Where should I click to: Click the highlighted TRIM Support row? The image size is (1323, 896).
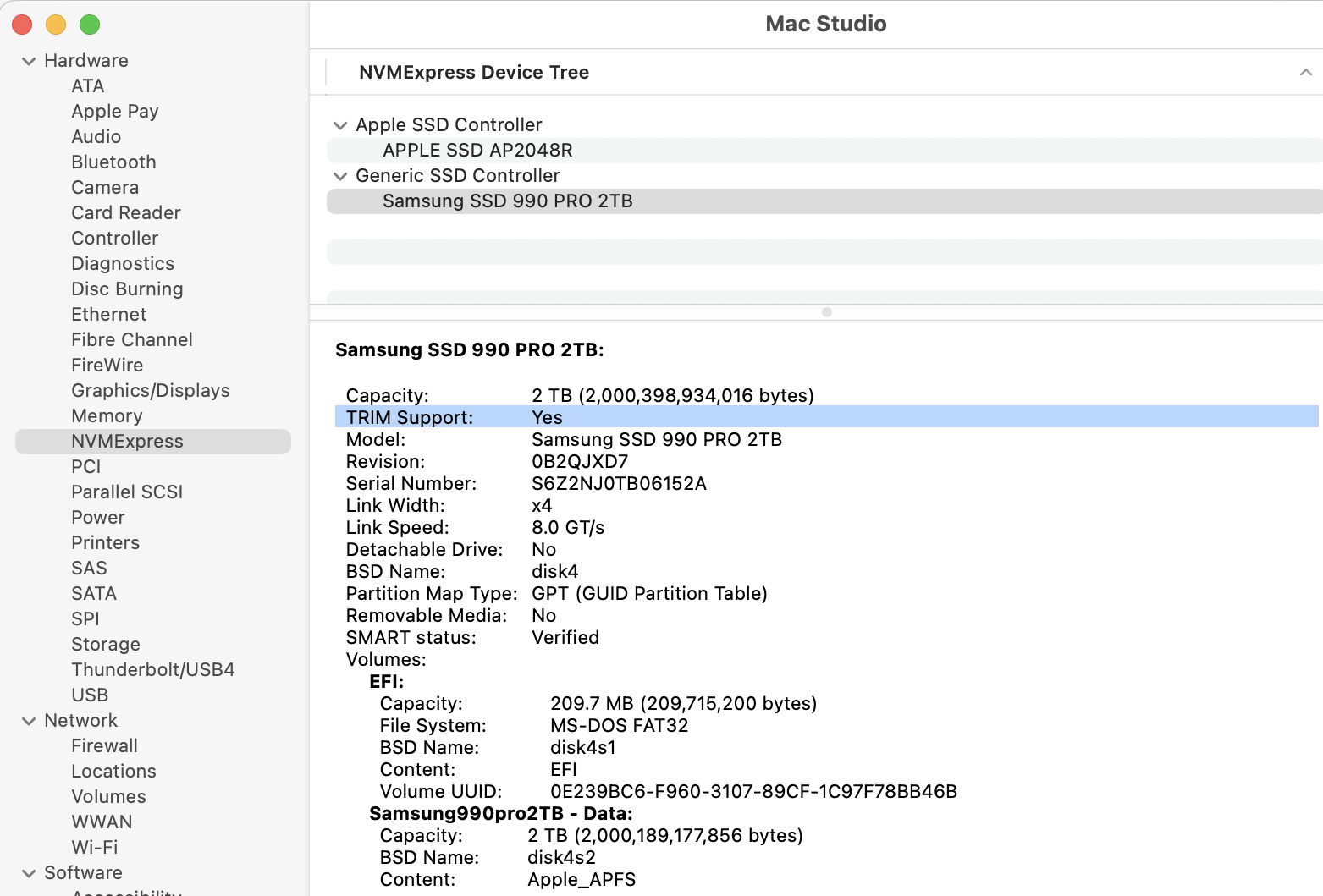827,417
